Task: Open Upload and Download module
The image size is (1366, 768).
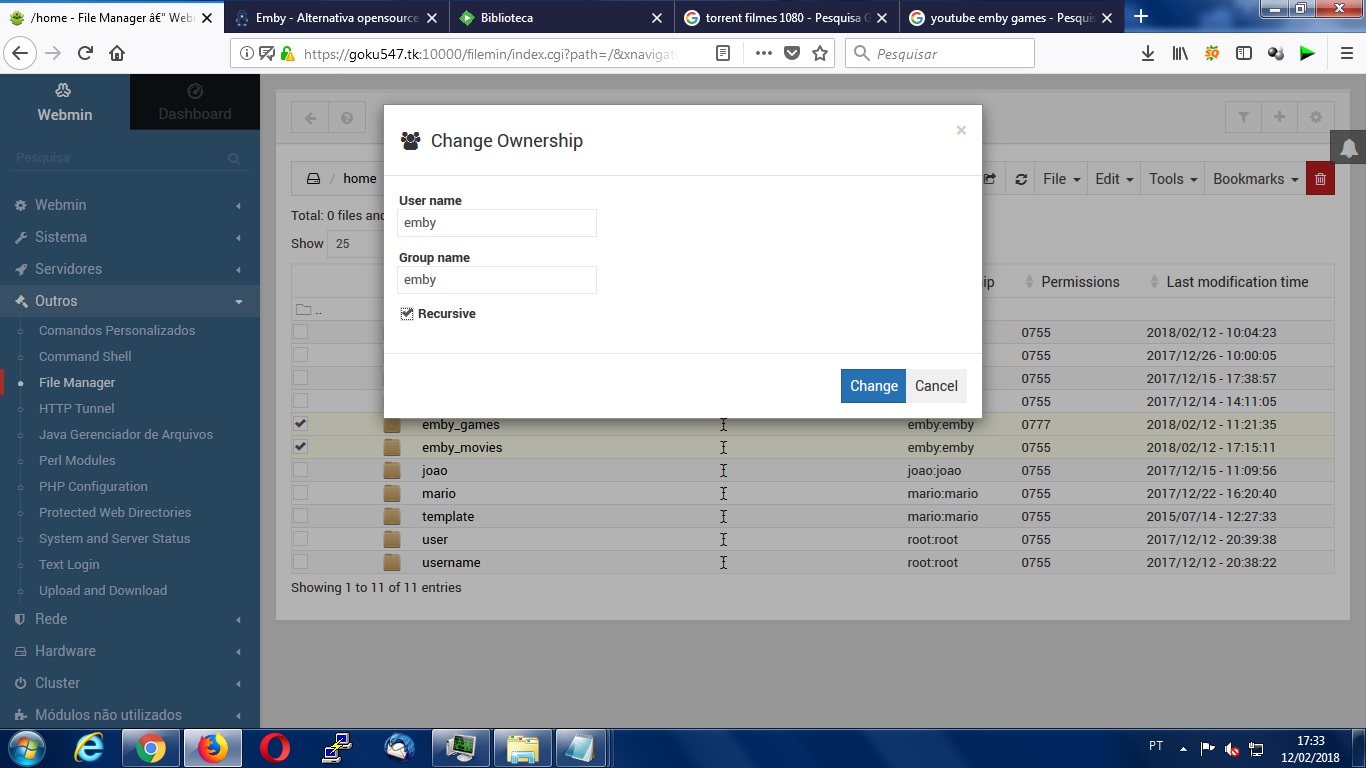Action: [103, 590]
